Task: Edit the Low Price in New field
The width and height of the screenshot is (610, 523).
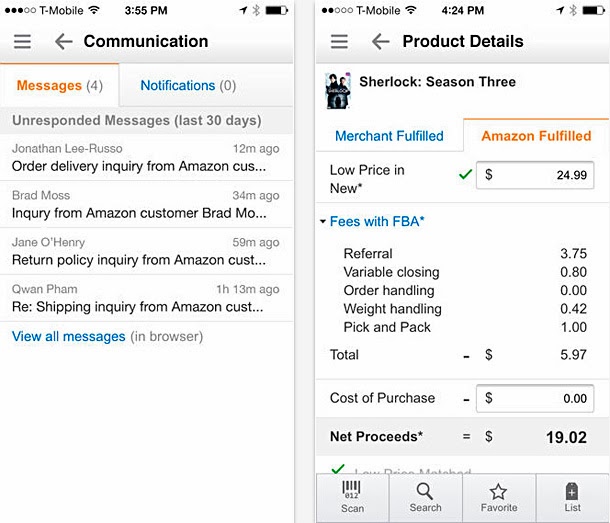Action: pos(535,175)
